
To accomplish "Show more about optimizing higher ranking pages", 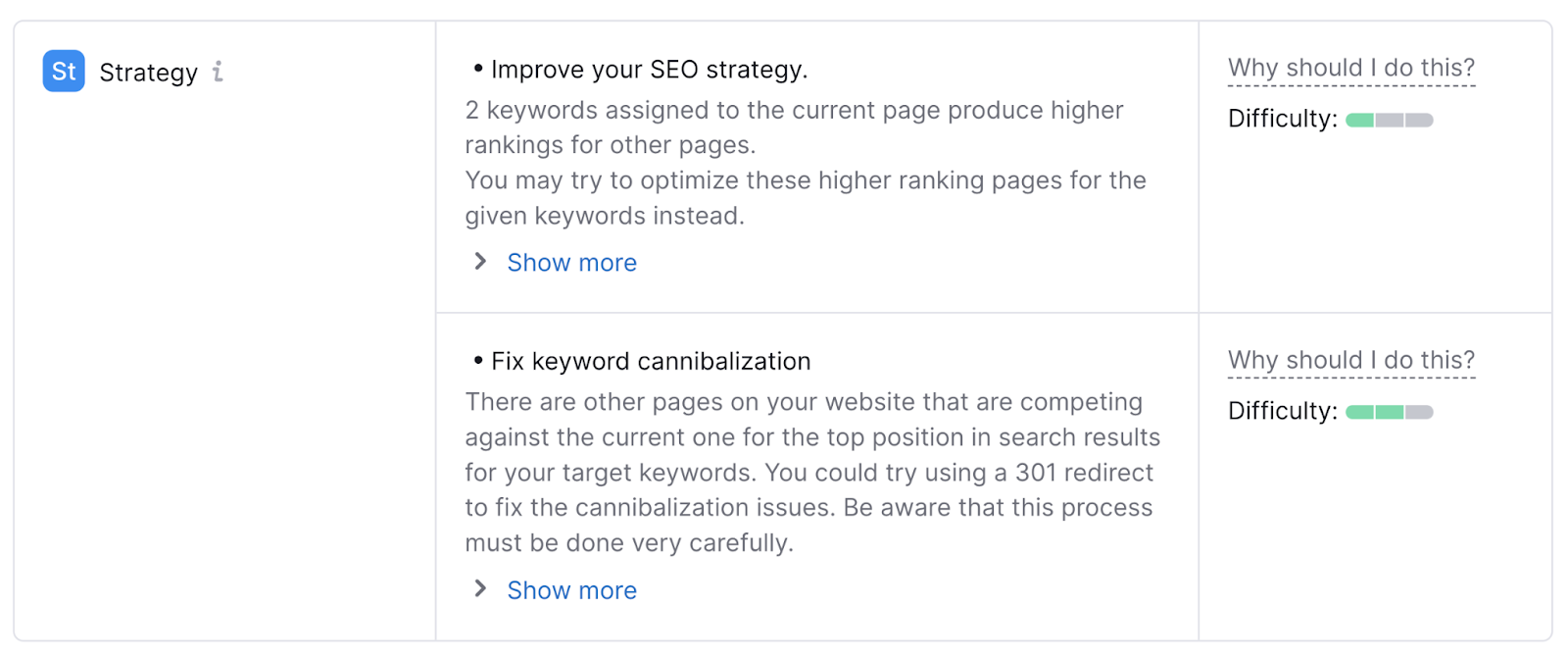I will [x=570, y=262].
